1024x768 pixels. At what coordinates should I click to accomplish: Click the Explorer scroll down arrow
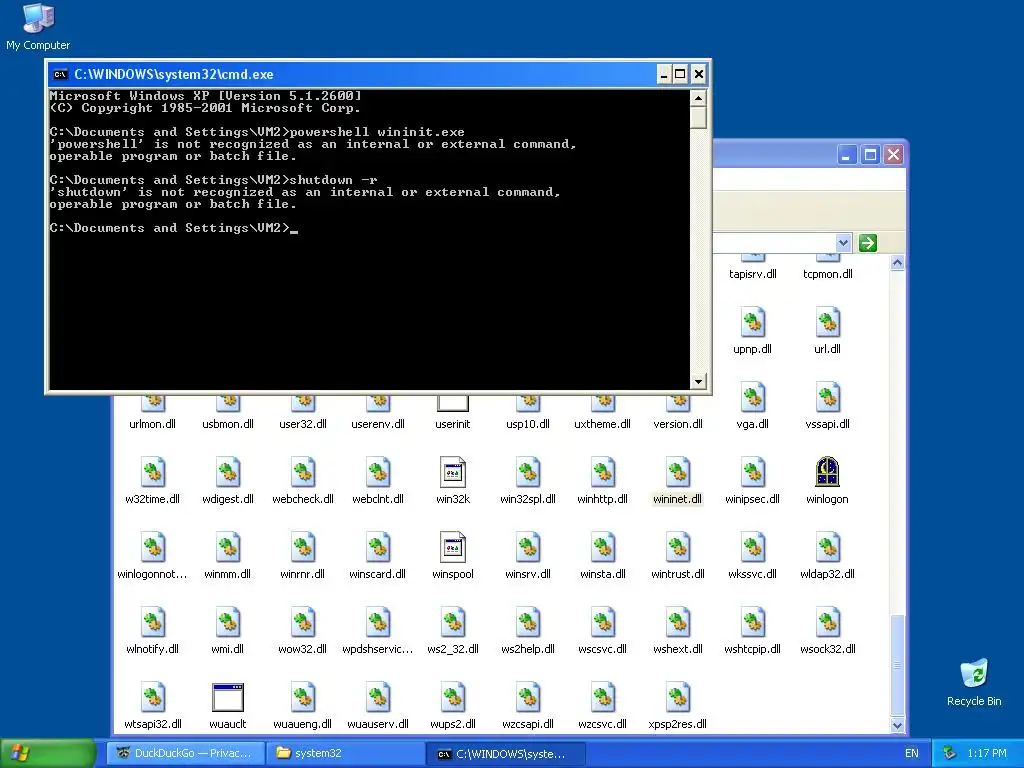point(897,725)
